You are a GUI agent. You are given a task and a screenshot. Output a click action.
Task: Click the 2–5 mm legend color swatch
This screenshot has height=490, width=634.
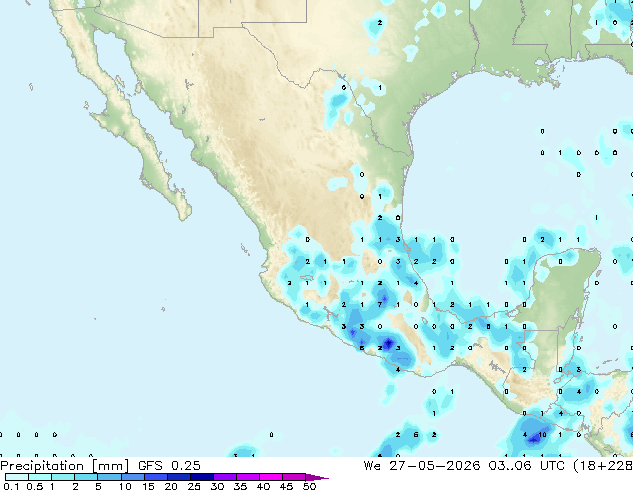tap(87, 477)
